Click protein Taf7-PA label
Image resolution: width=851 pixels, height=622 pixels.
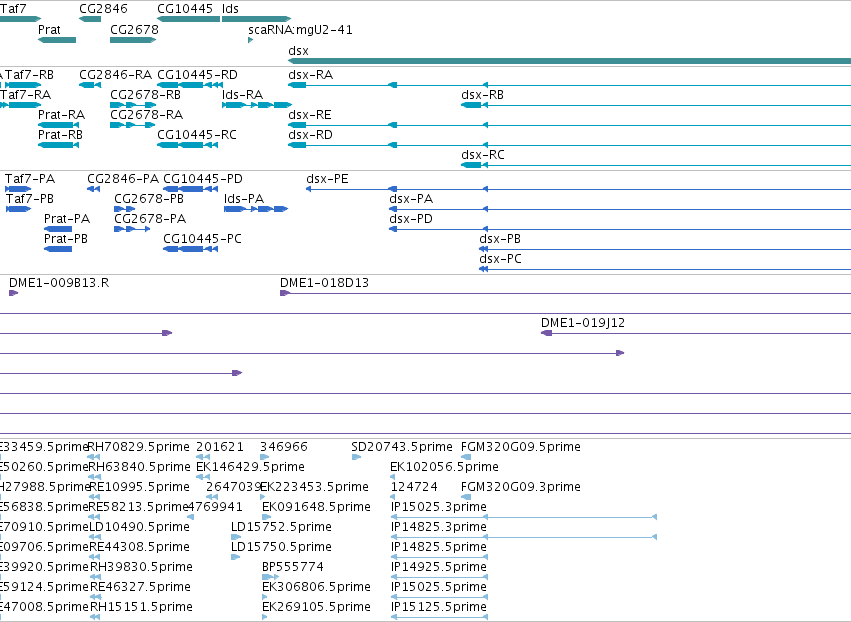click(30, 179)
